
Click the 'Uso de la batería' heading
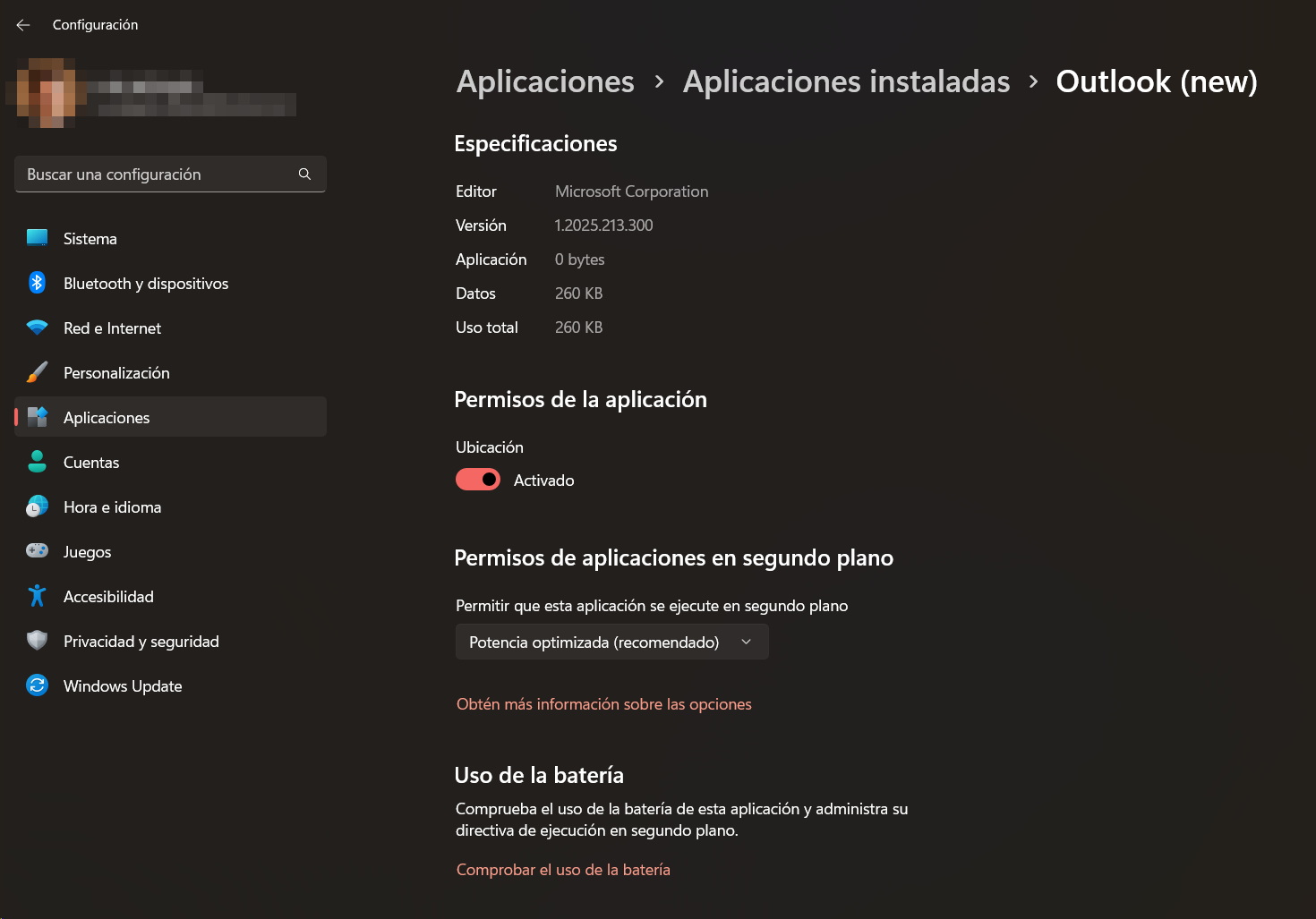point(539,775)
